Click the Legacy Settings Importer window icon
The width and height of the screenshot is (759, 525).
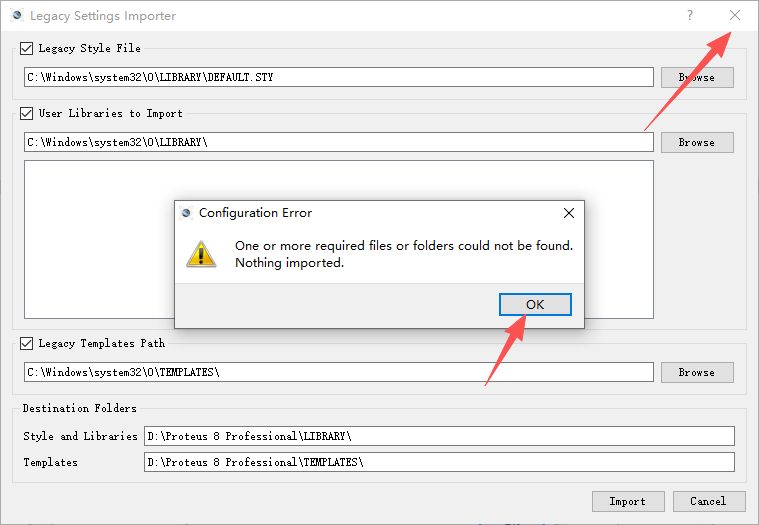point(17,15)
